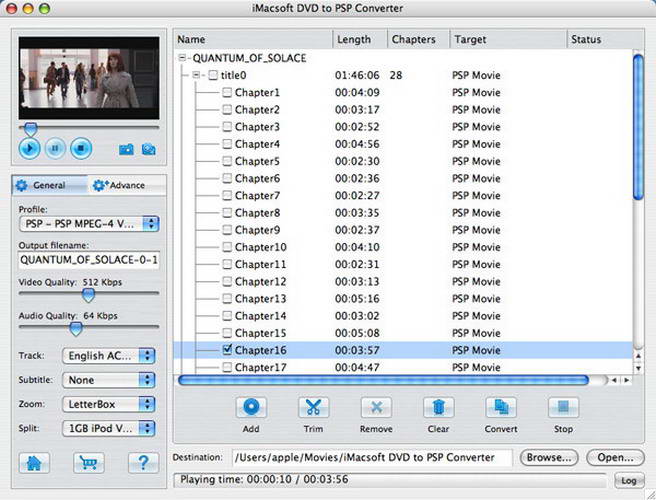Click the 01:46:06 length of title0

(357, 75)
